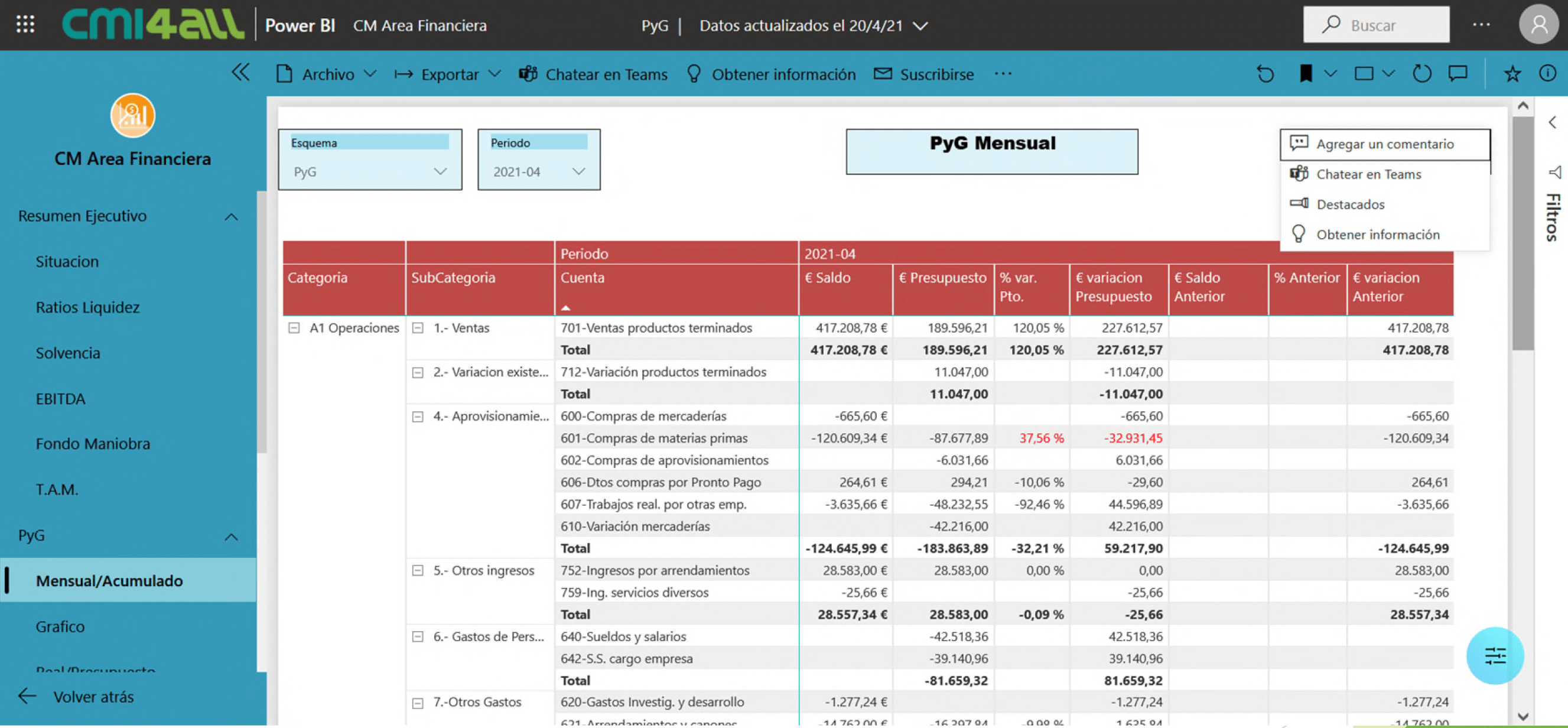The width and height of the screenshot is (1568, 728).
Task: Reset the report to default view
Action: tap(1266, 74)
